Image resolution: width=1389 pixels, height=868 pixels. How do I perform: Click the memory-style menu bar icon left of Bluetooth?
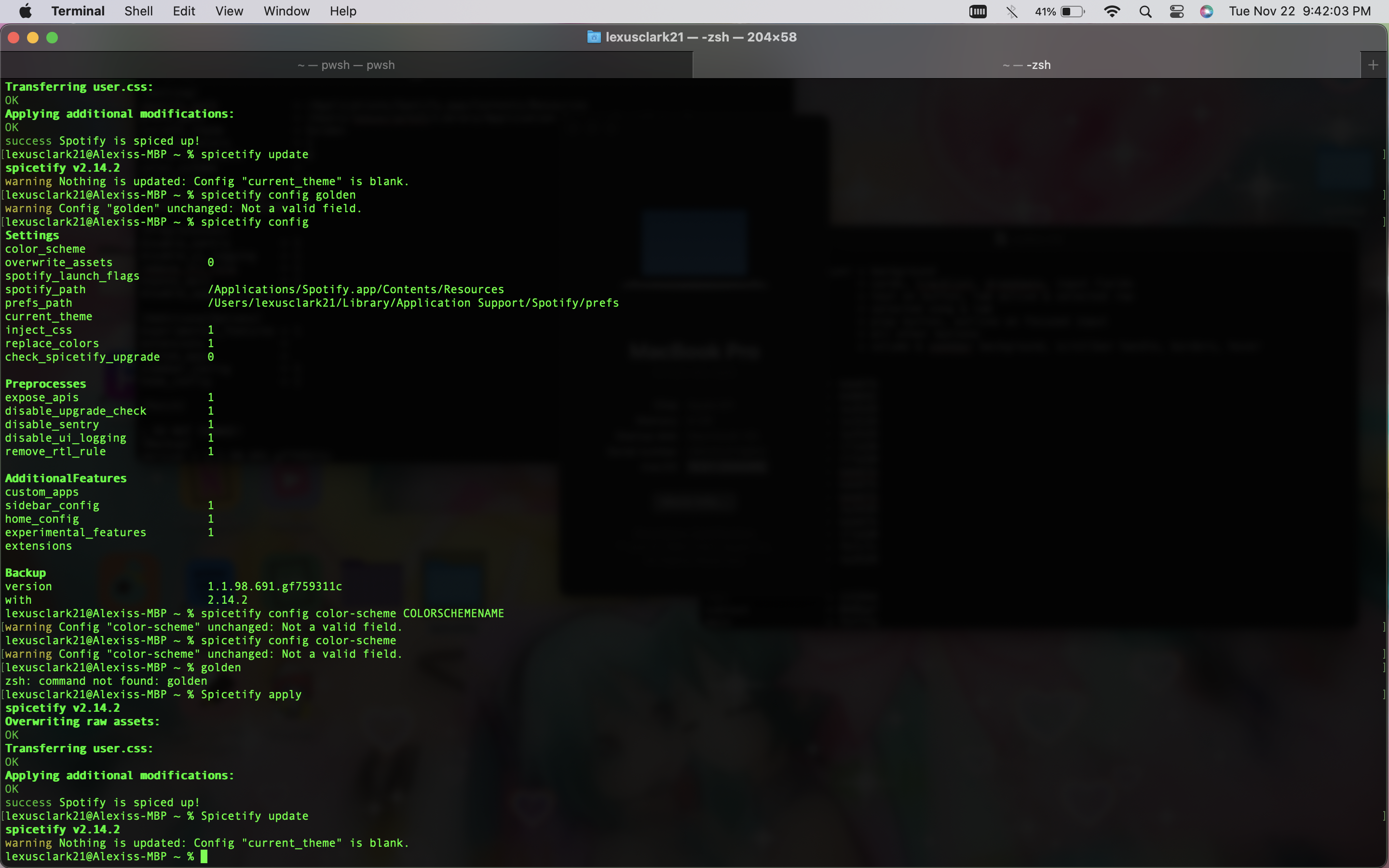pyautogui.click(x=978, y=12)
